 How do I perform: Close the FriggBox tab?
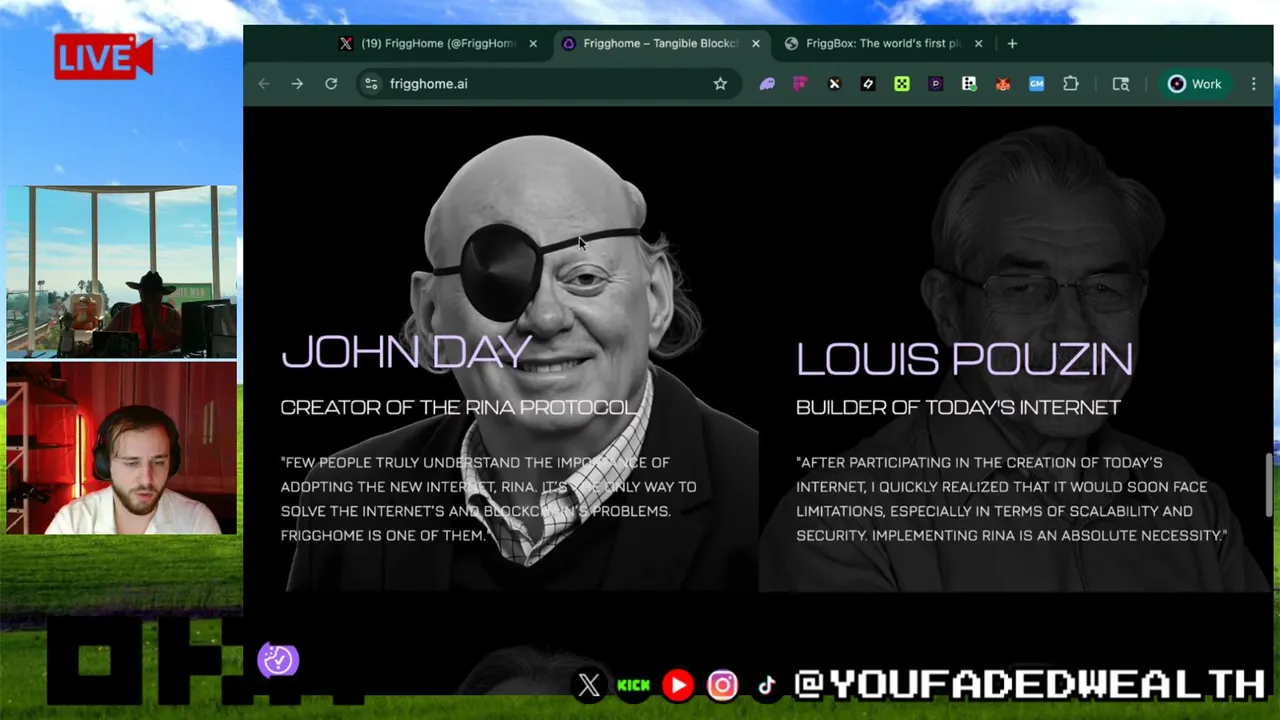coord(979,43)
